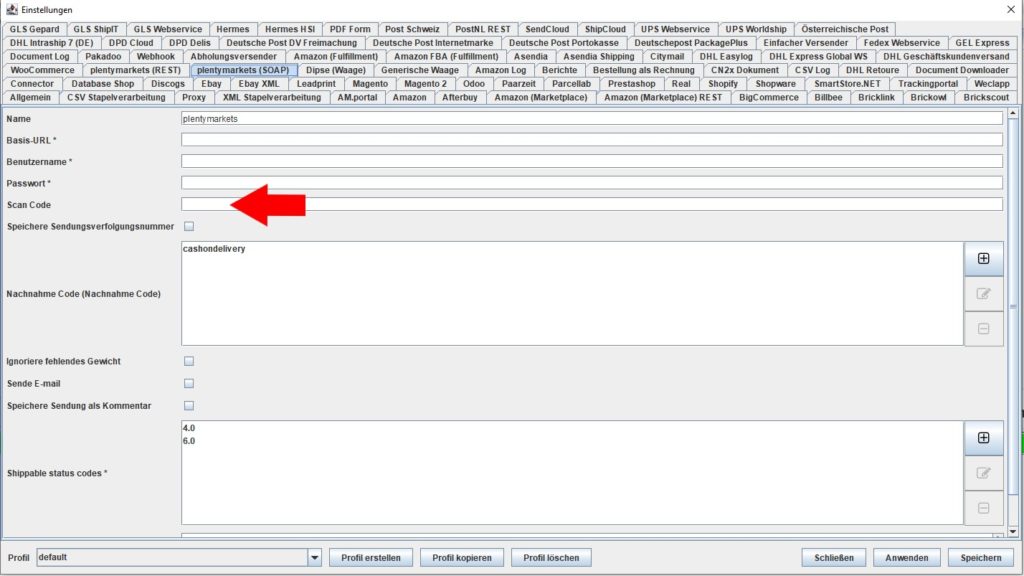Click scrollbar up arrow in settings panel
The width and height of the screenshot is (1024, 576).
point(1013,113)
